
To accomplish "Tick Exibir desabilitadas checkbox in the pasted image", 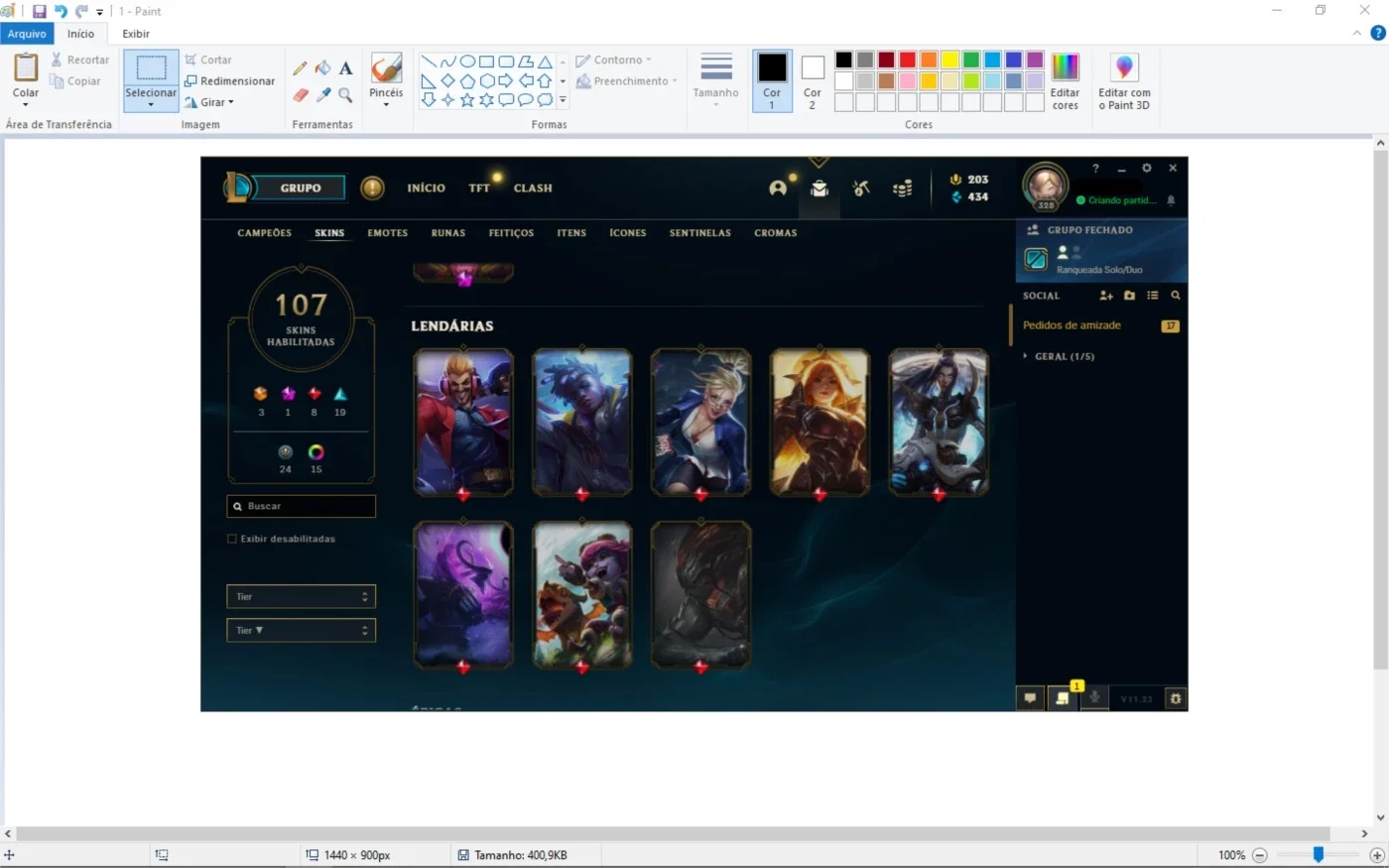I will 232,539.
